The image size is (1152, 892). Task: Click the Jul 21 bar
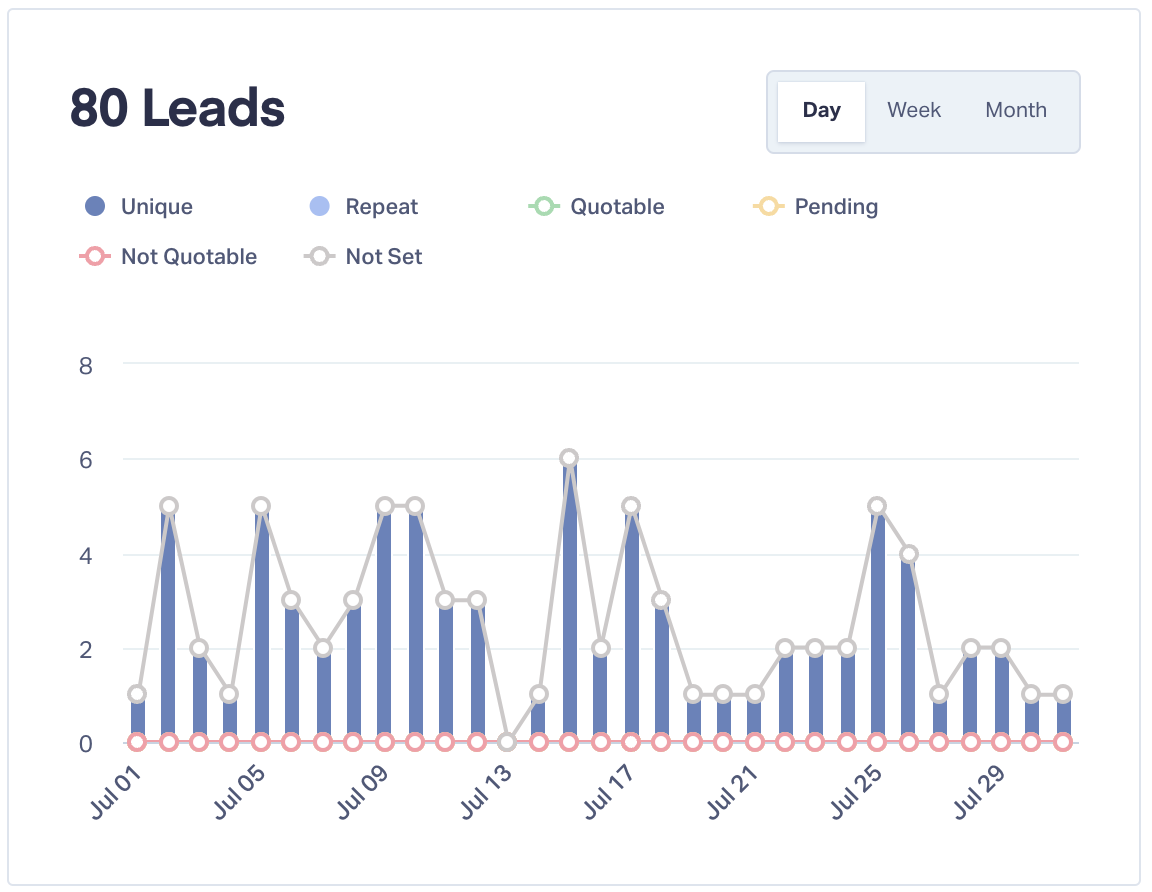coord(755,719)
